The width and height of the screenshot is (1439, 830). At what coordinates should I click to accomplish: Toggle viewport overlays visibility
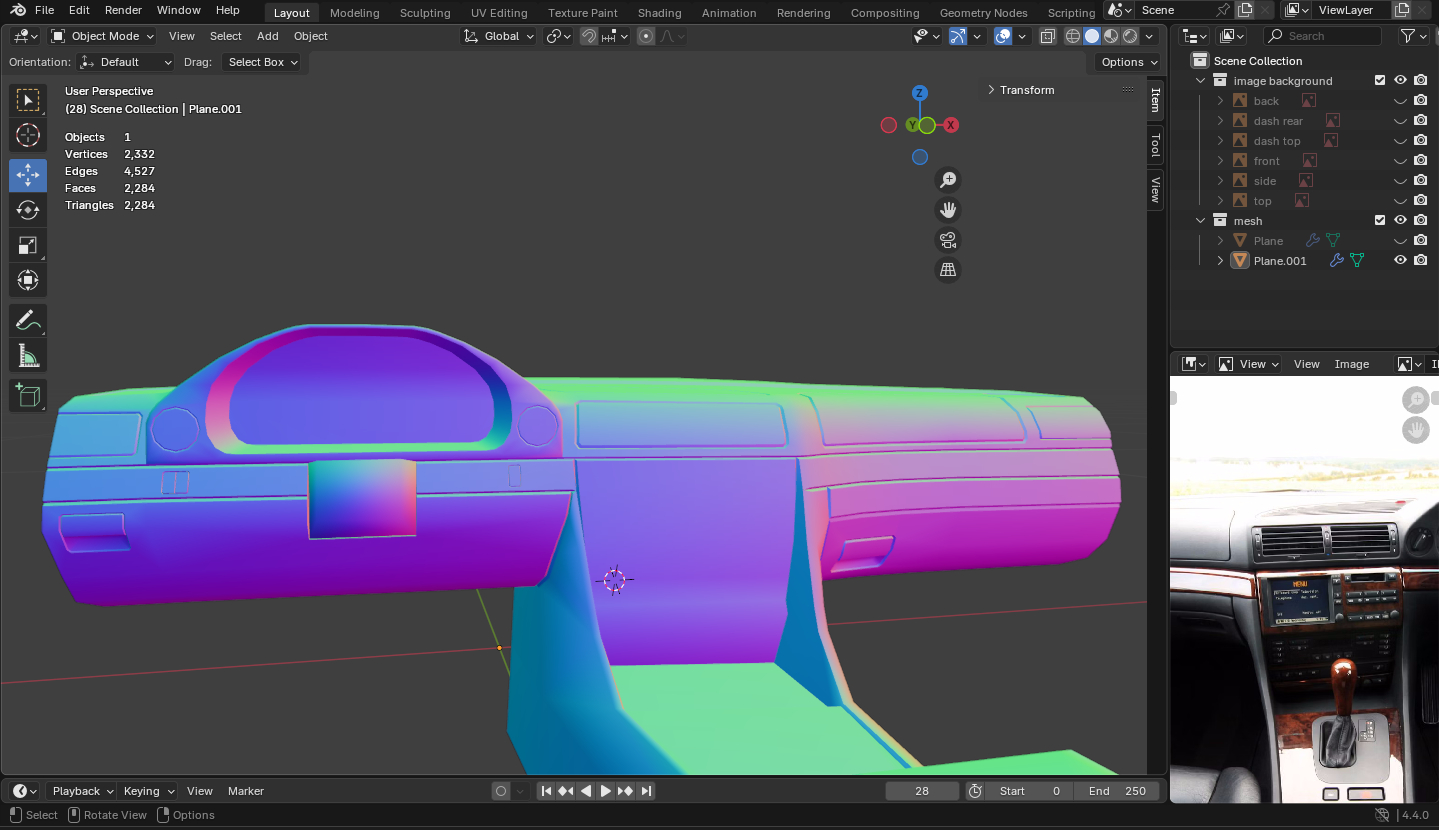click(1003, 36)
